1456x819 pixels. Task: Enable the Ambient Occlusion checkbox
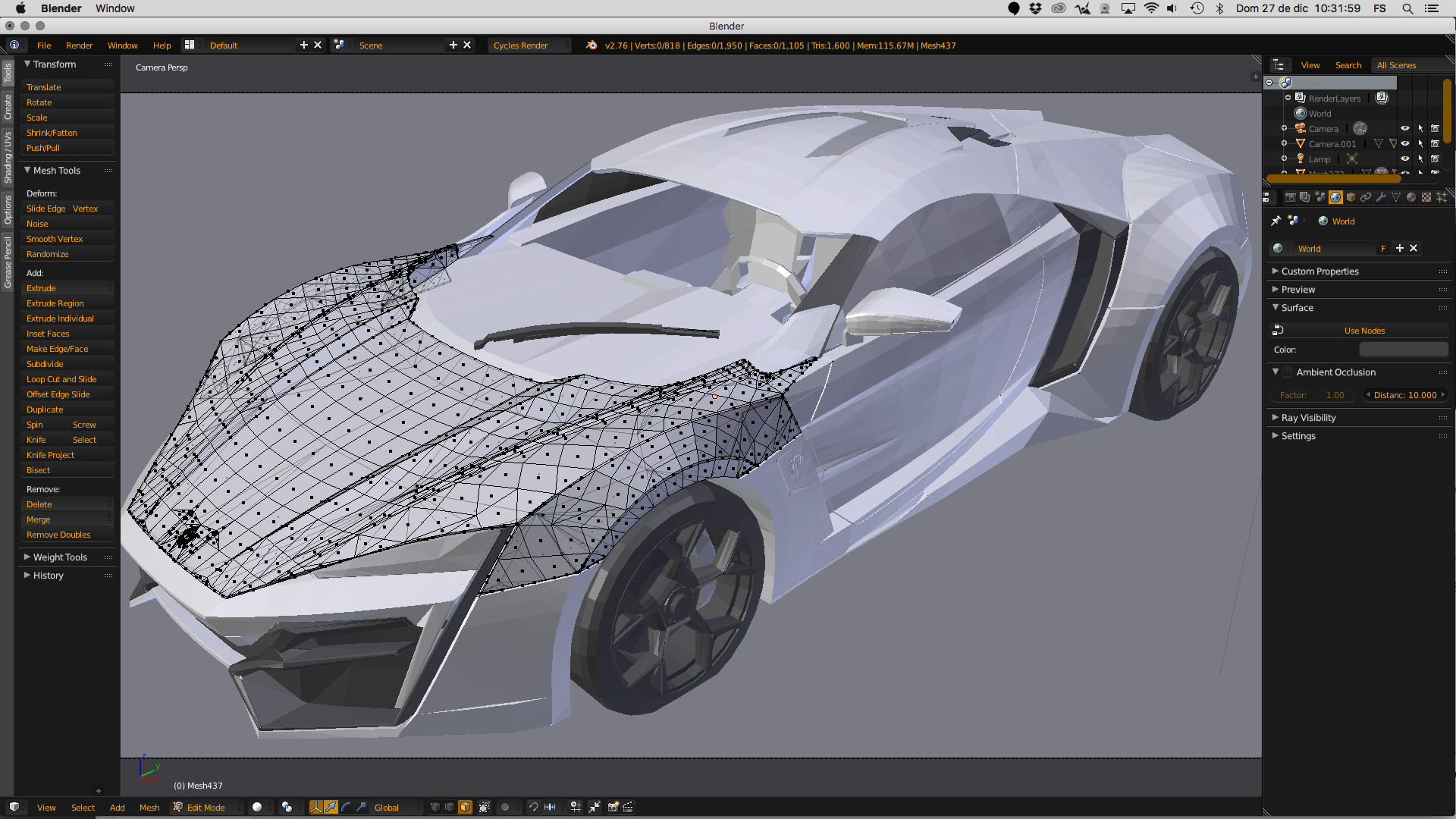tap(1288, 372)
